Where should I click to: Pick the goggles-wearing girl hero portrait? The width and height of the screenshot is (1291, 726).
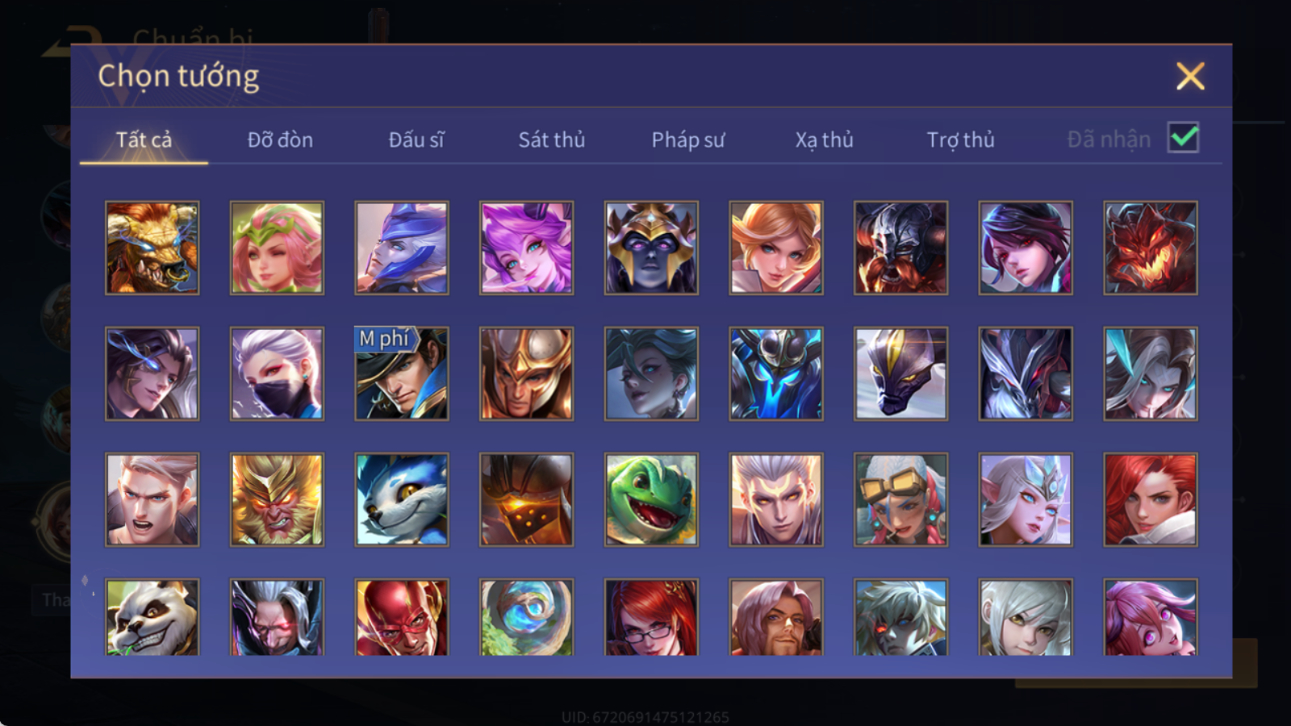[x=900, y=499]
